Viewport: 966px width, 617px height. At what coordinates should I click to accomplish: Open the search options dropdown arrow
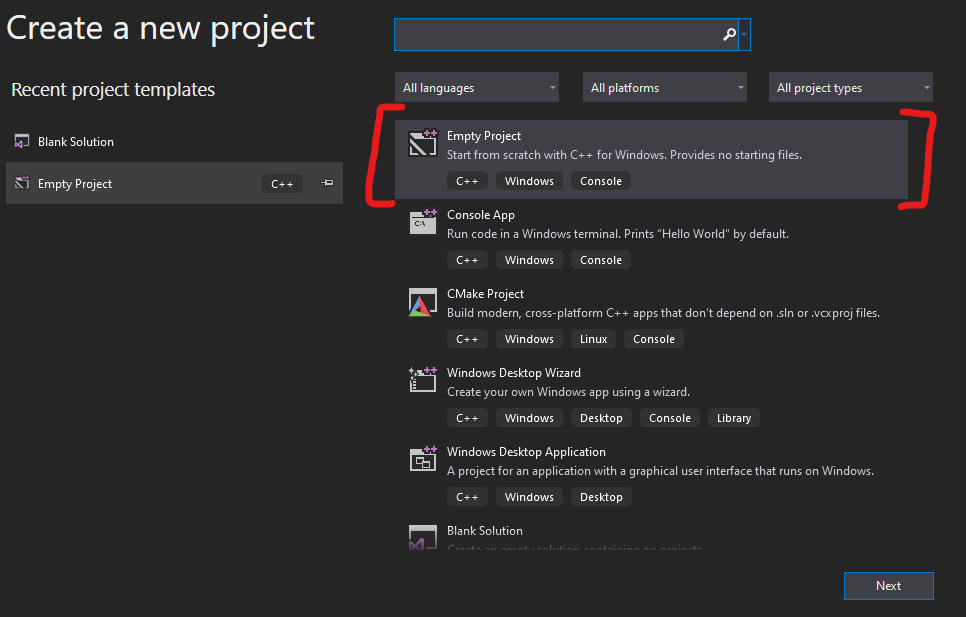coord(744,34)
